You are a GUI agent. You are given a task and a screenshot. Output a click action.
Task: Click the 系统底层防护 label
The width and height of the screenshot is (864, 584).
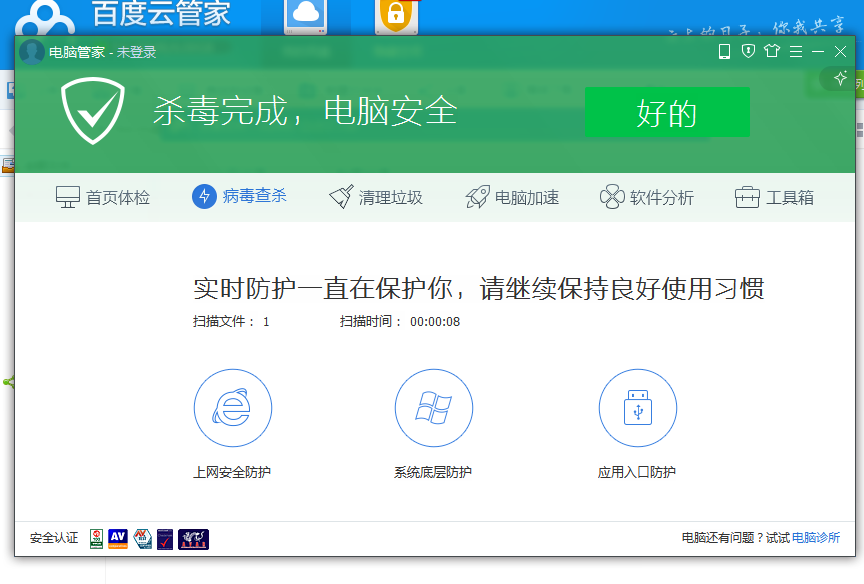tap(433, 472)
